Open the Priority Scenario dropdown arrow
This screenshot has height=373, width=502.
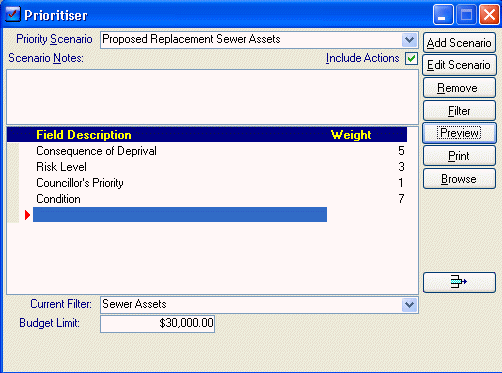point(409,40)
